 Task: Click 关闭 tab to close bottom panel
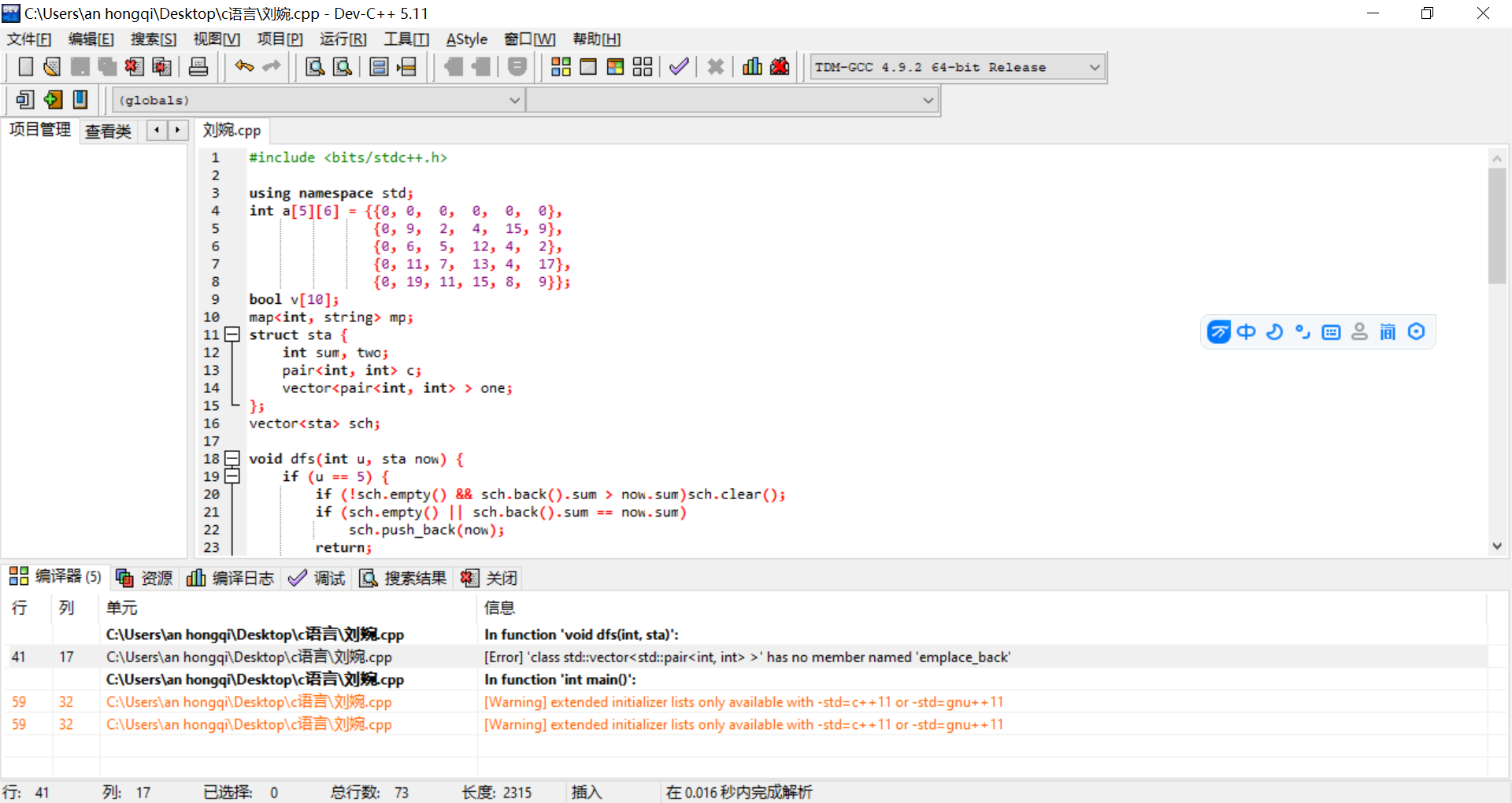click(490, 578)
